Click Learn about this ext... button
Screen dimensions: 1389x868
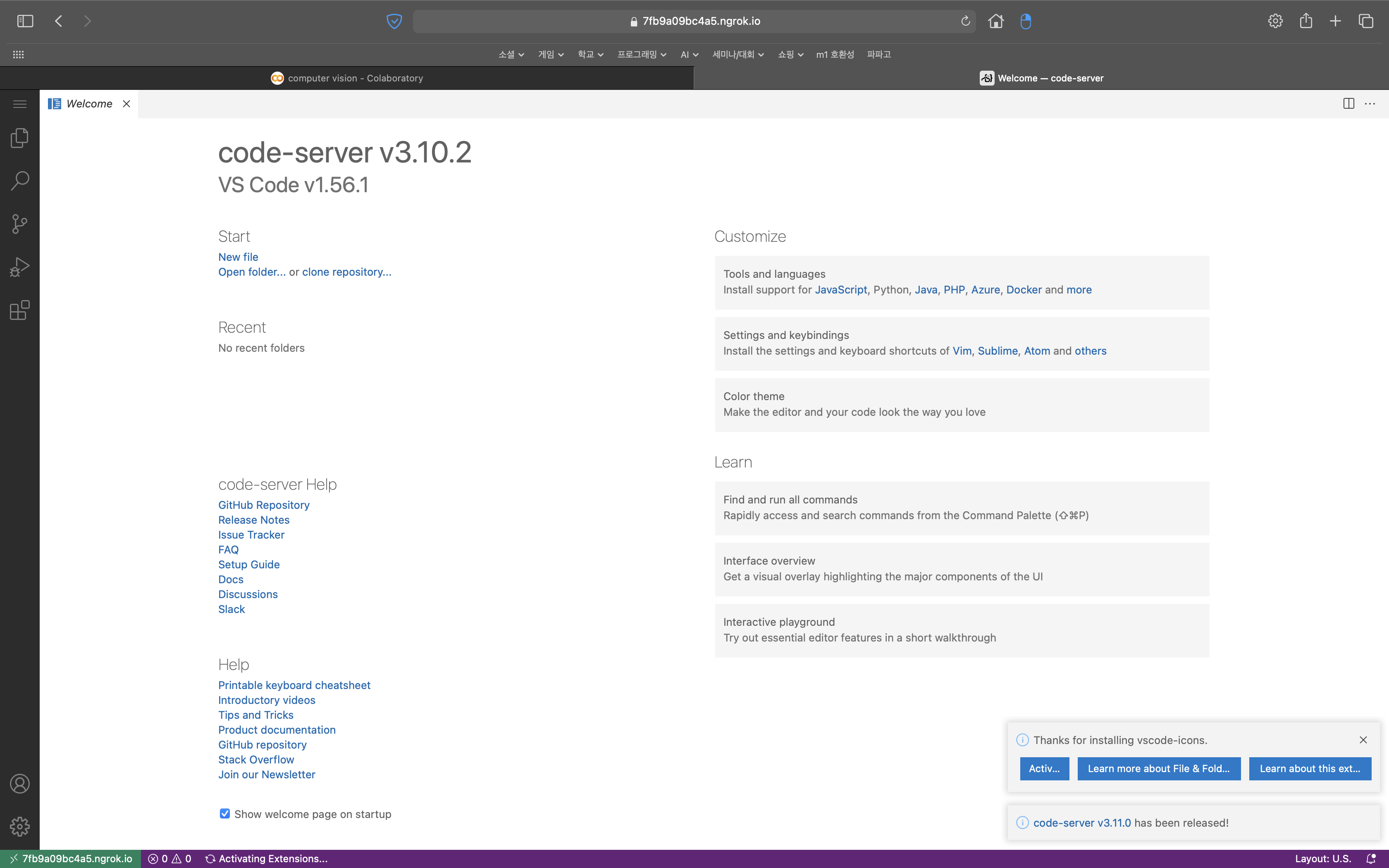1310,769
